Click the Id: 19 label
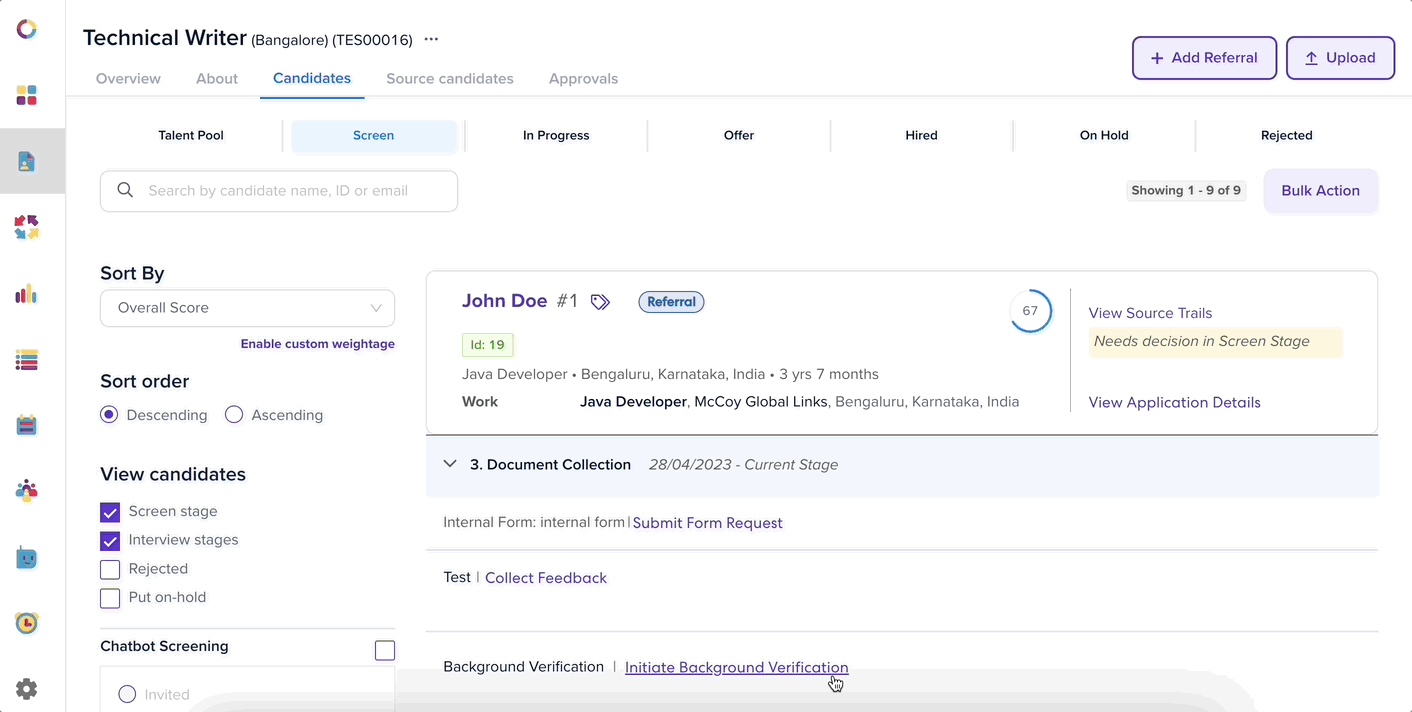Image resolution: width=1412 pixels, height=712 pixels. pos(488,345)
